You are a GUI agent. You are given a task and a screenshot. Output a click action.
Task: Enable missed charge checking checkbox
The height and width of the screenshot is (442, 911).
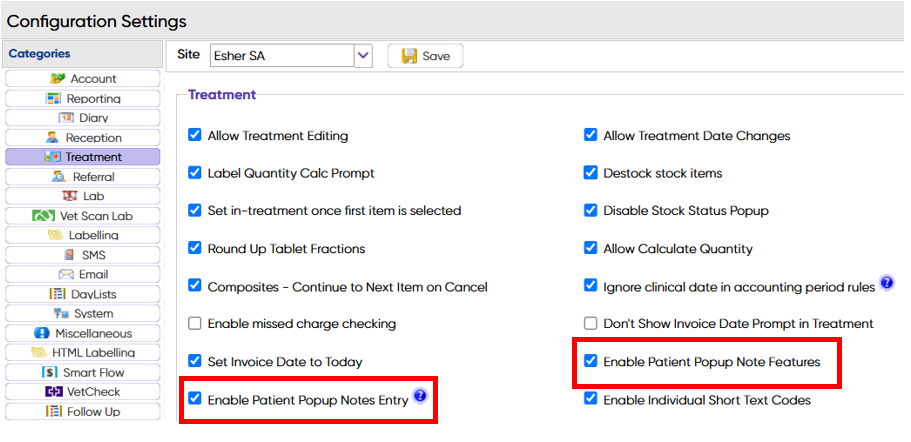click(x=195, y=324)
